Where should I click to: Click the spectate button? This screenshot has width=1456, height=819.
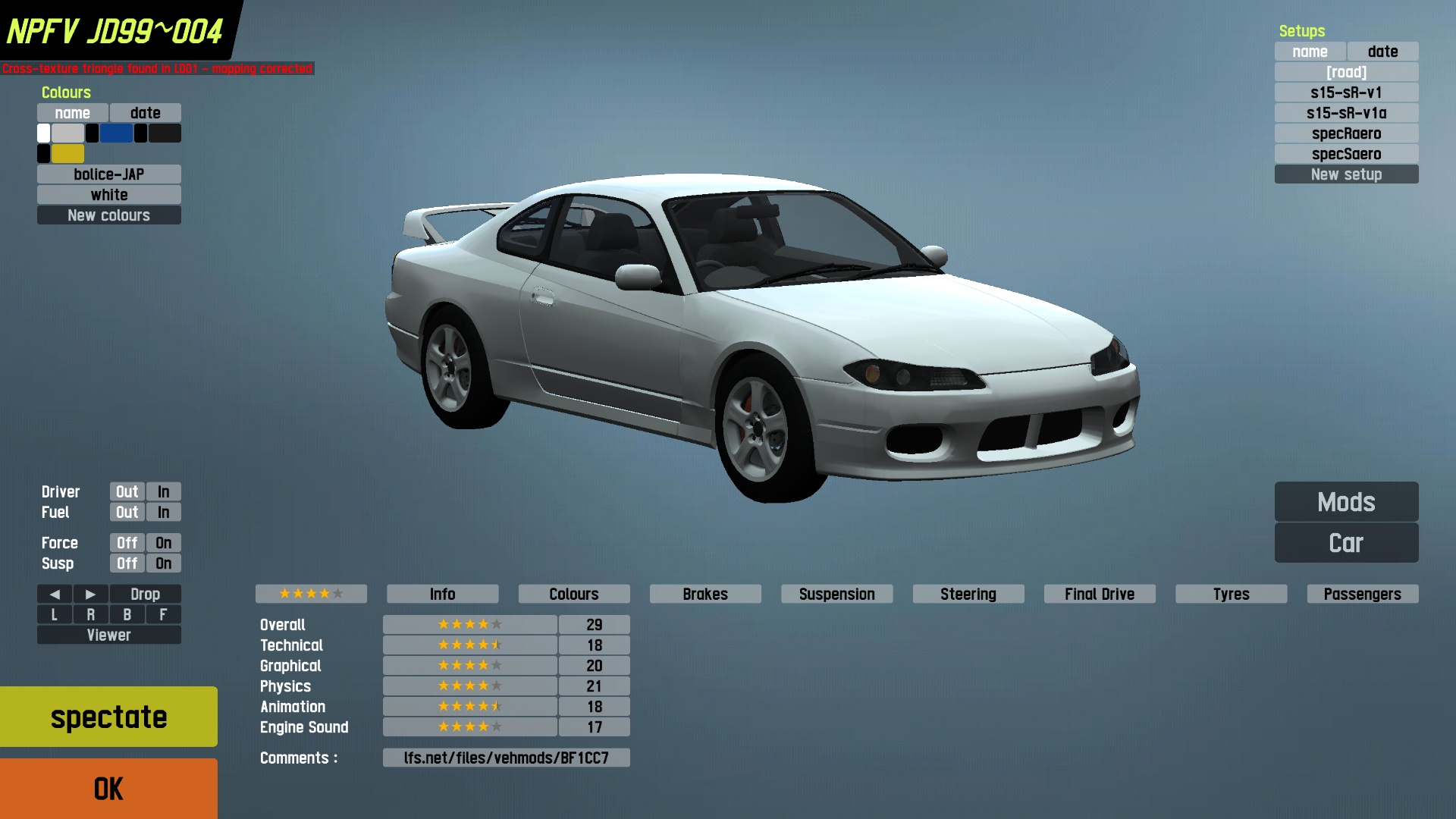(108, 717)
